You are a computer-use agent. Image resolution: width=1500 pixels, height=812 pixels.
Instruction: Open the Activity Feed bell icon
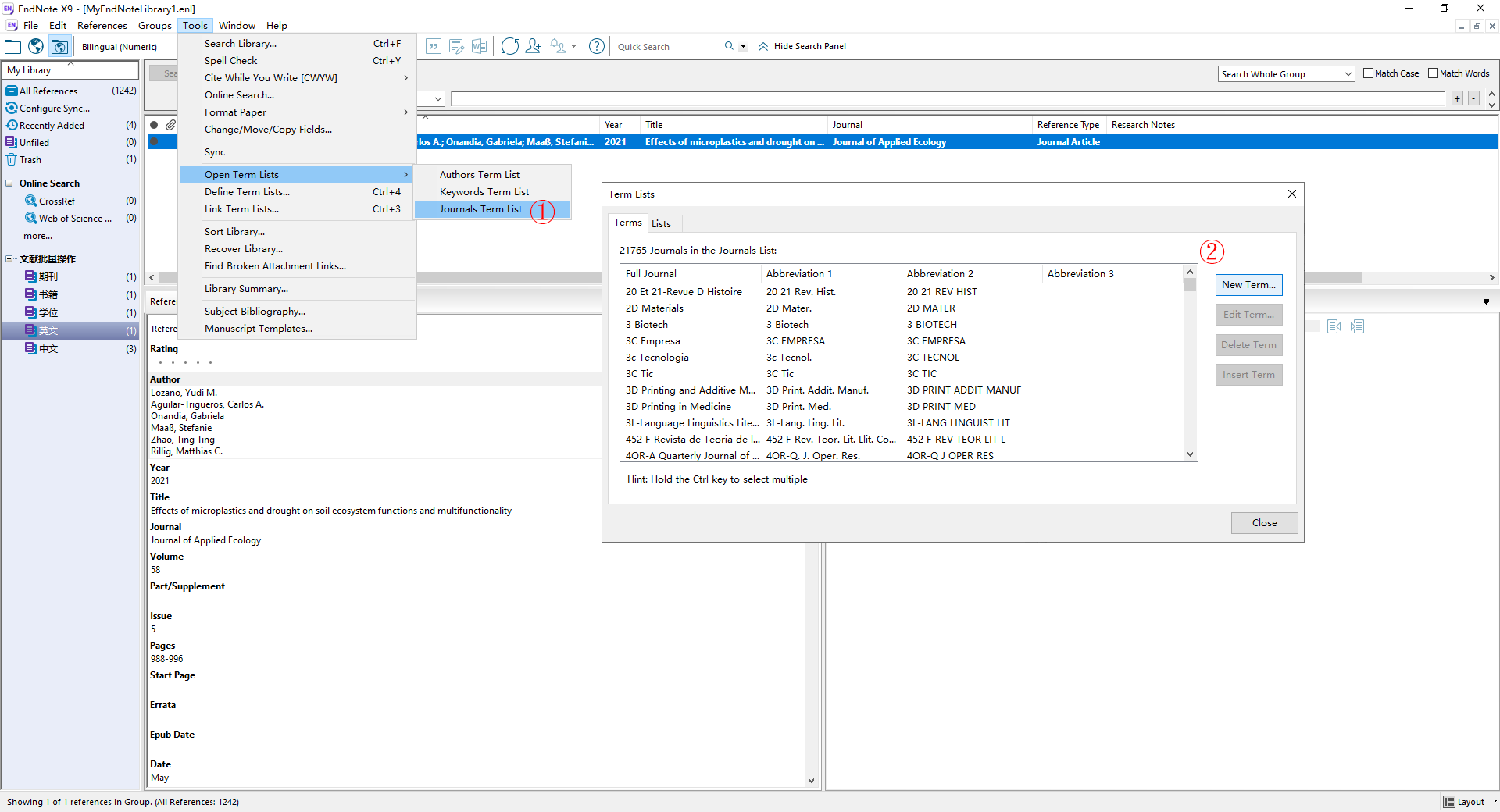pyautogui.click(x=558, y=46)
